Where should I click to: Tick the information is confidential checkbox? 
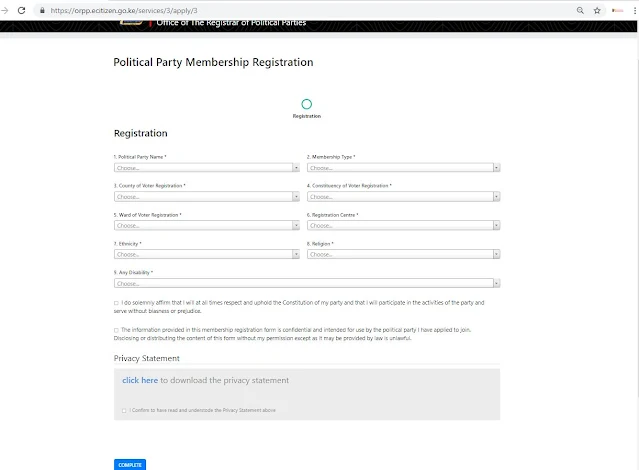coord(116,330)
